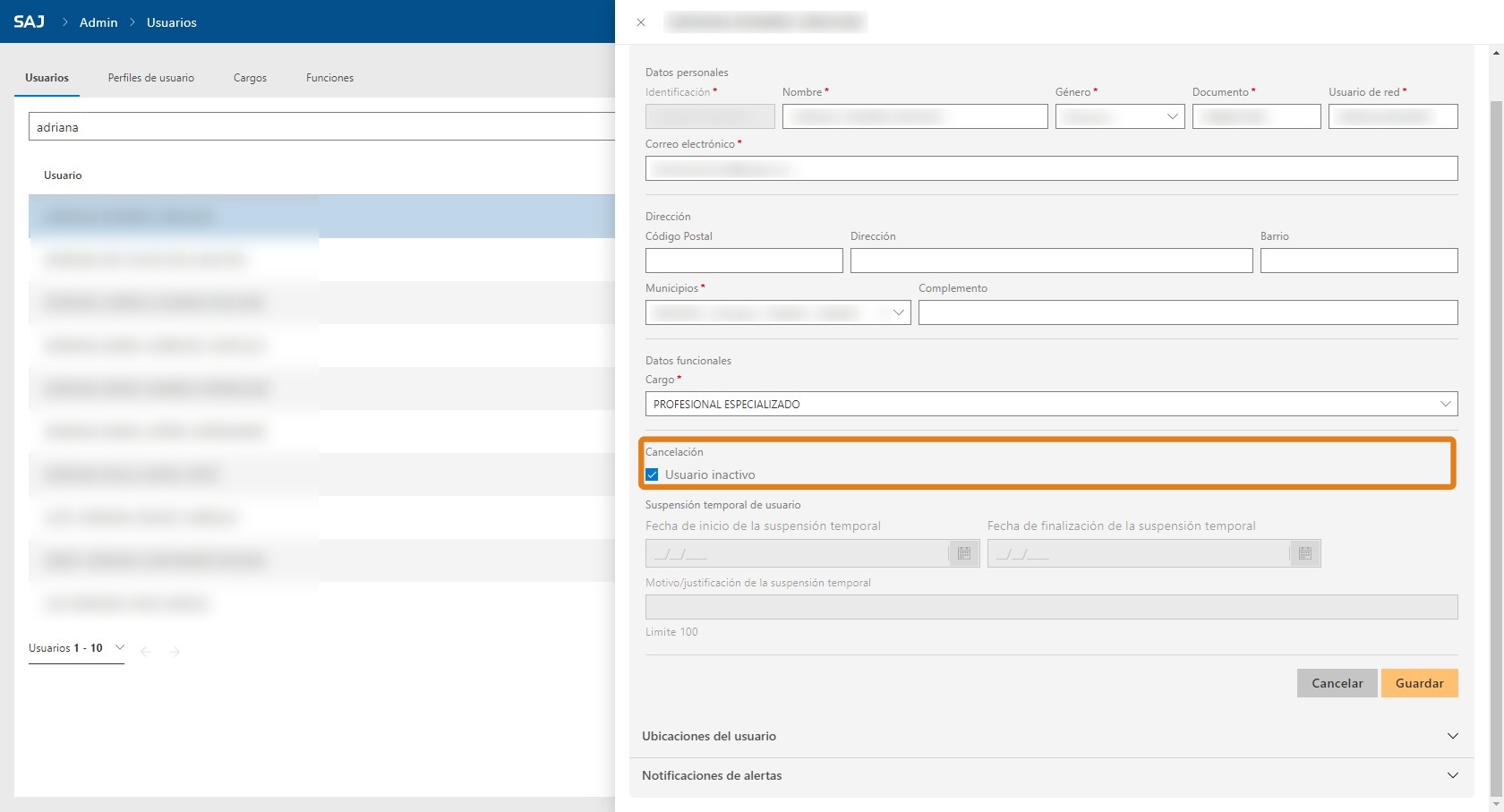Switch to the Cargos tab
Screen dimensions: 1504x812
pyautogui.click(x=250, y=78)
